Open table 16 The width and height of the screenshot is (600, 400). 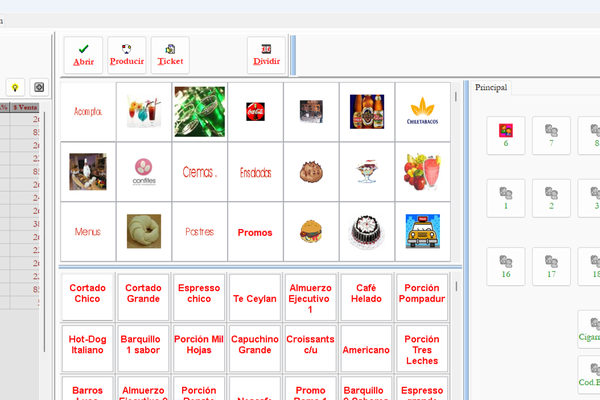[506, 266]
